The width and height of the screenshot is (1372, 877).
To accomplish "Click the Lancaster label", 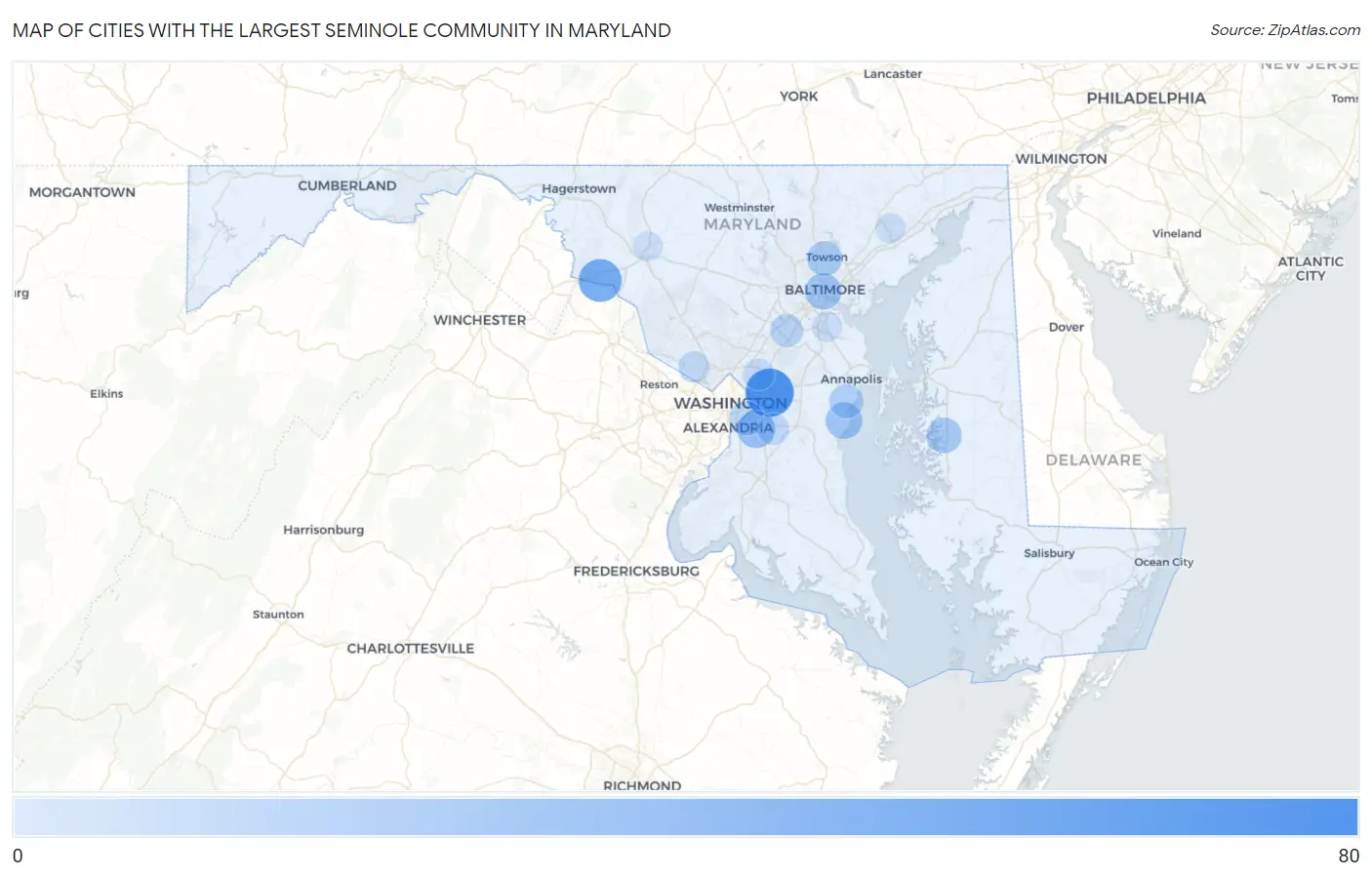I will (893, 74).
